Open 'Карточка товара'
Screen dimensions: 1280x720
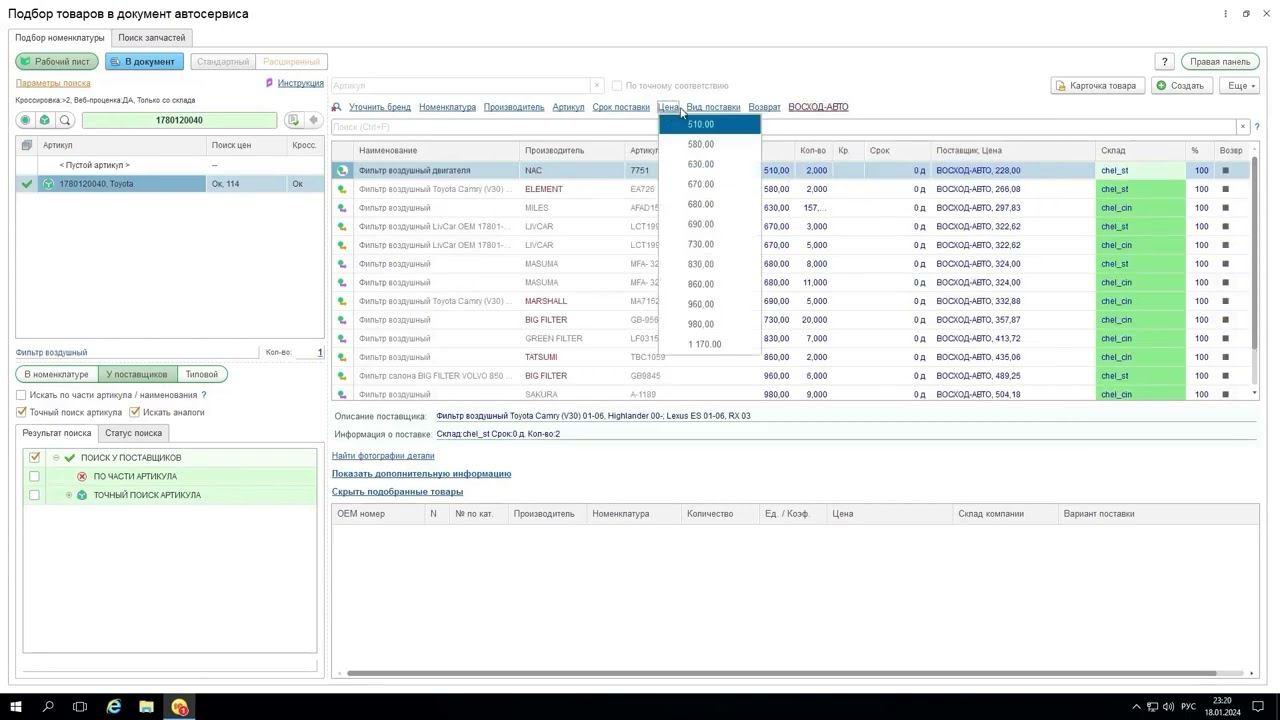click(x=1098, y=86)
